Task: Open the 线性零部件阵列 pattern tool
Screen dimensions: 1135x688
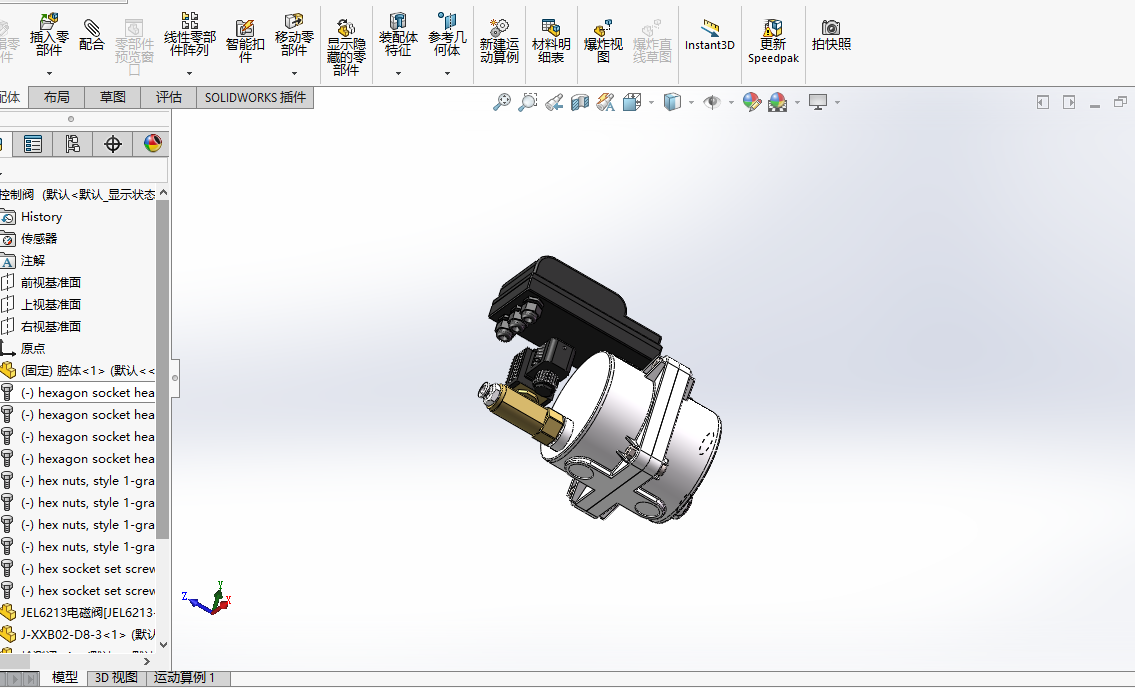Action: (x=190, y=34)
